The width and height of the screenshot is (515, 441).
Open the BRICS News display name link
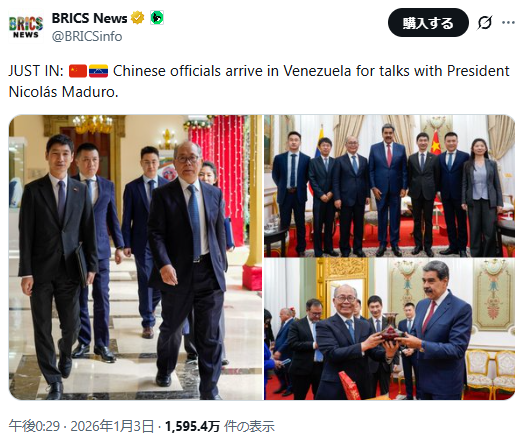pos(89,18)
